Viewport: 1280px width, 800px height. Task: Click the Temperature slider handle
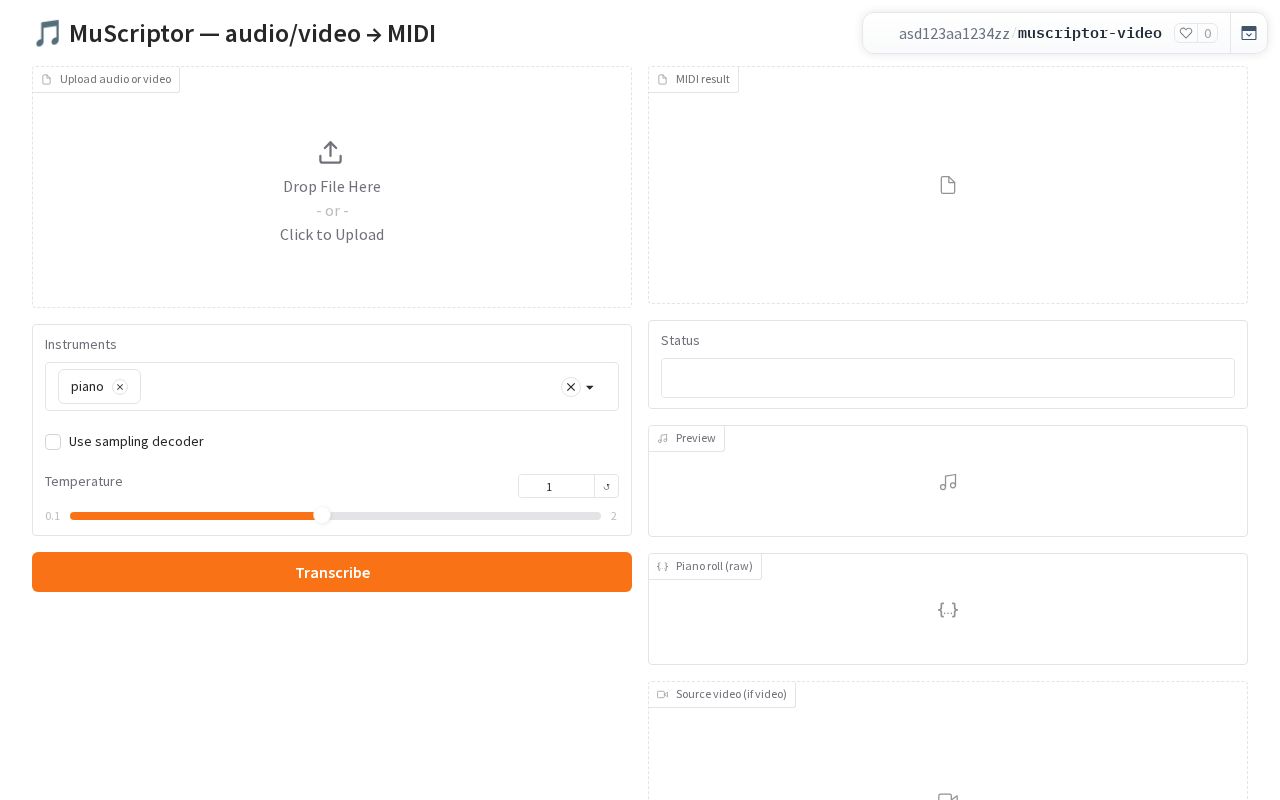point(322,516)
